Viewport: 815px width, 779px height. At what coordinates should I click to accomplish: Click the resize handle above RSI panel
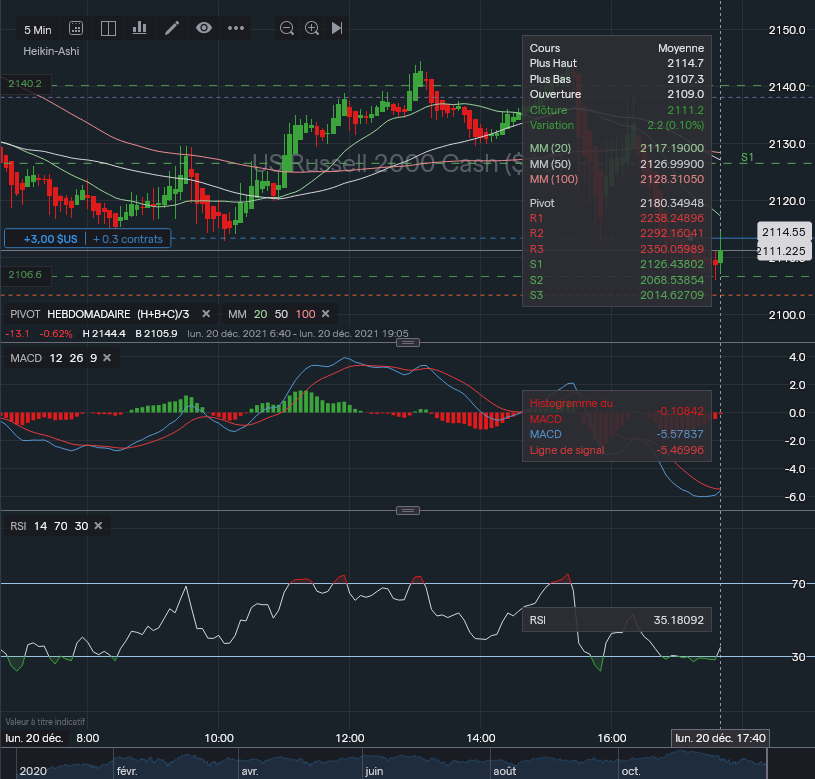(x=407, y=510)
